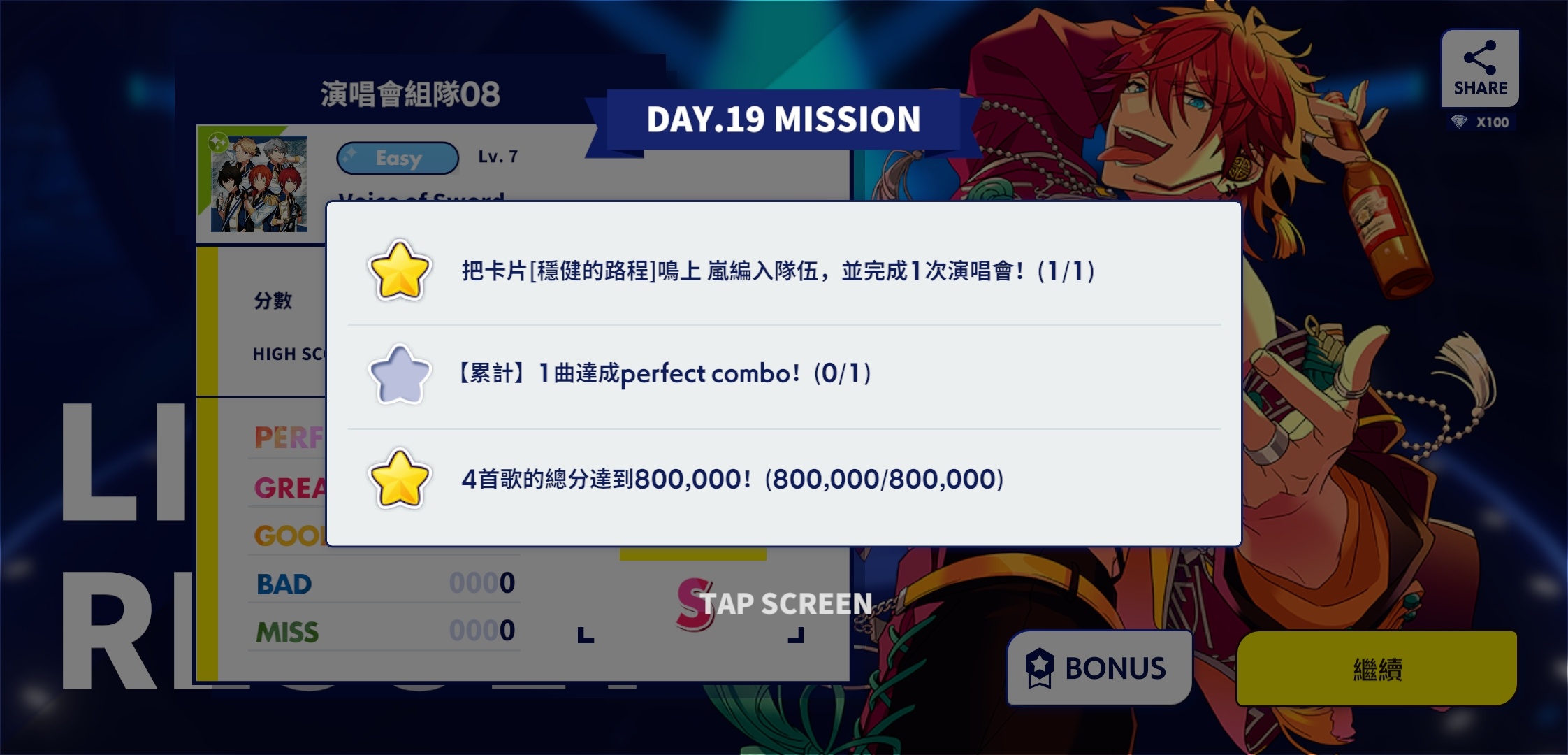
Task: Click the DAY.19 MISSION banner
Action: click(x=783, y=120)
